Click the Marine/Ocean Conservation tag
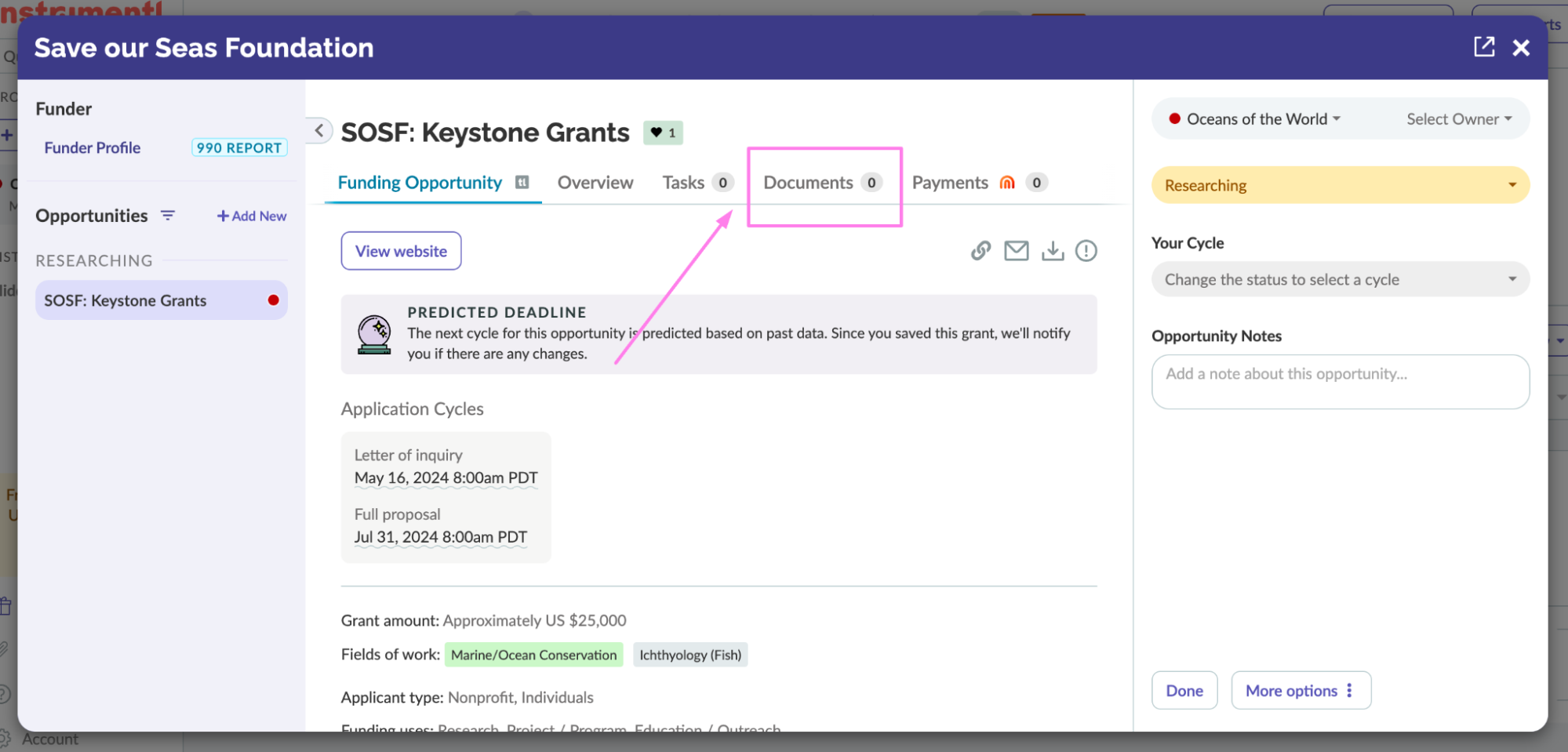Viewport: 1568px width, 752px height. tap(533, 655)
